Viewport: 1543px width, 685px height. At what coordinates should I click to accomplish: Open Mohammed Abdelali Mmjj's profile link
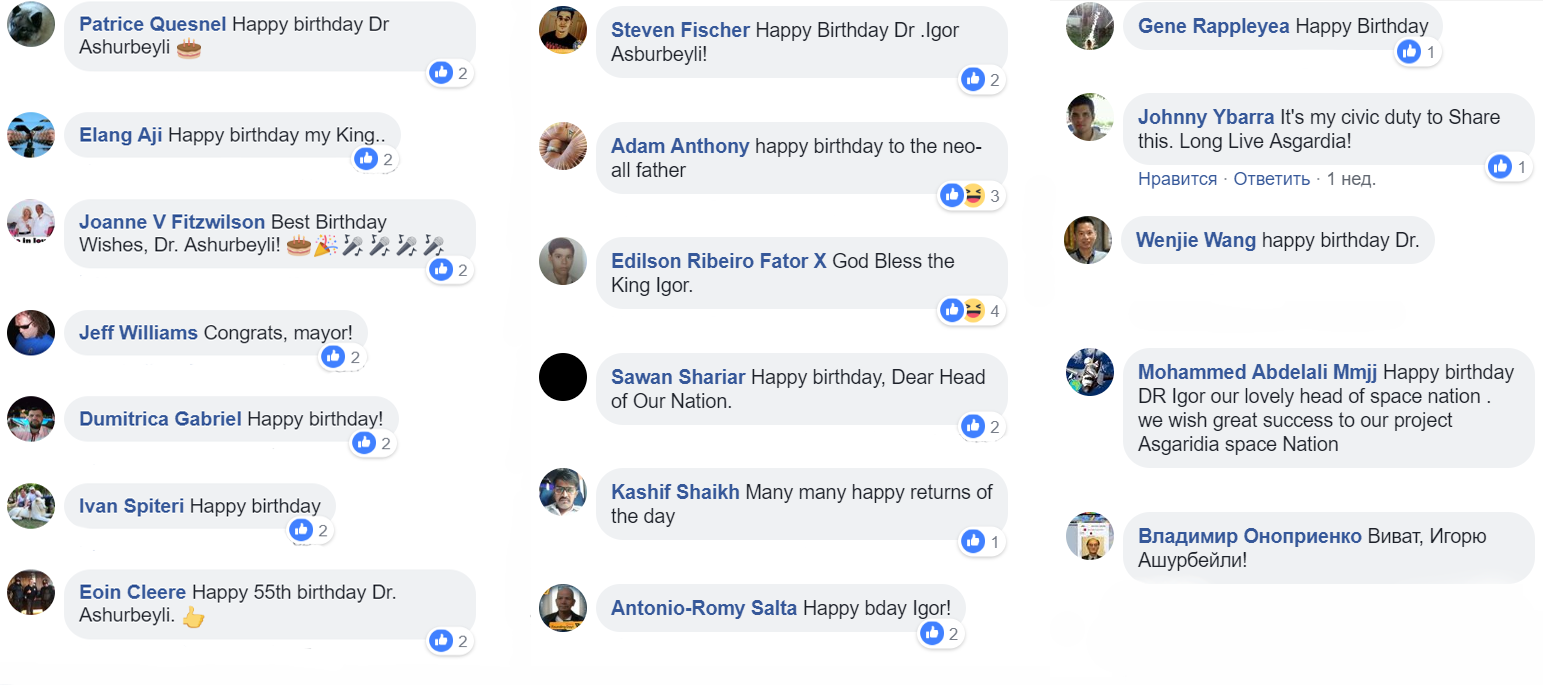(x=1257, y=372)
